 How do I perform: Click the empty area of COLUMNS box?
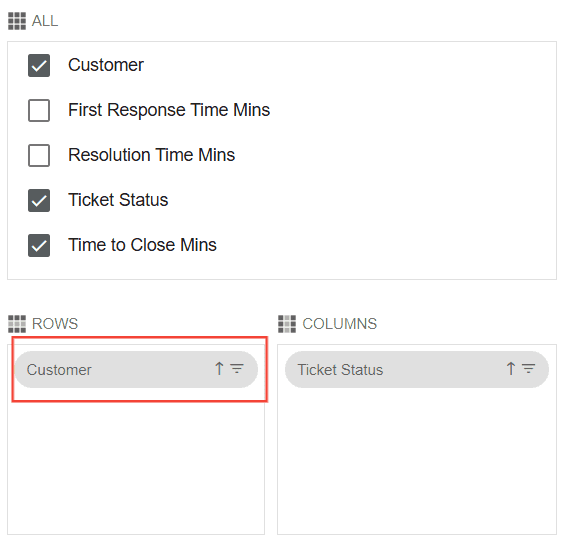(417, 462)
